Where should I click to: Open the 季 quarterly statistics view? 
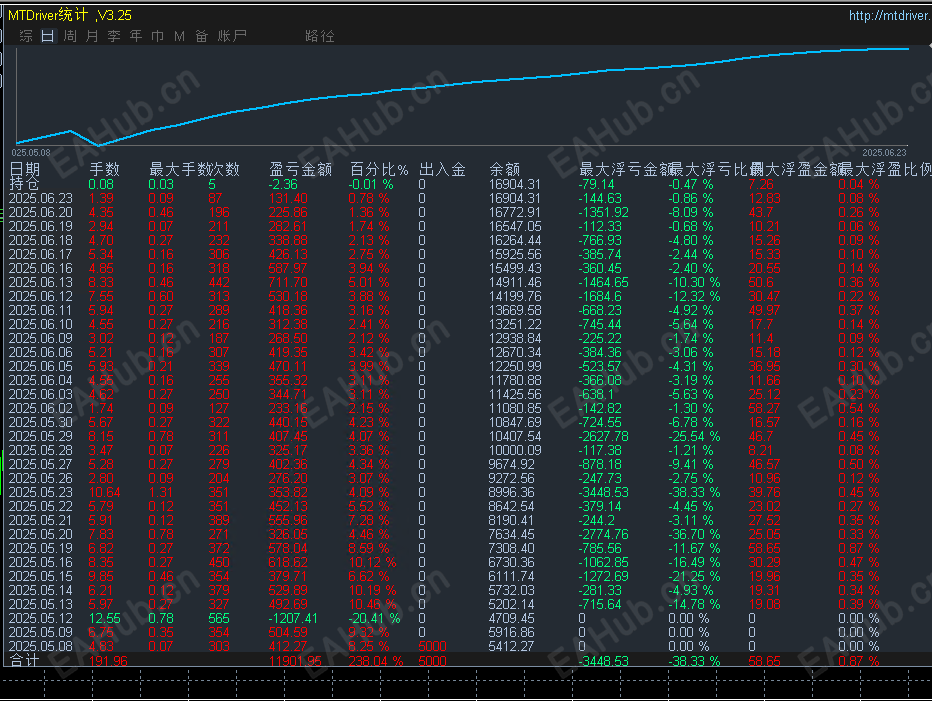click(x=112, y=35)
